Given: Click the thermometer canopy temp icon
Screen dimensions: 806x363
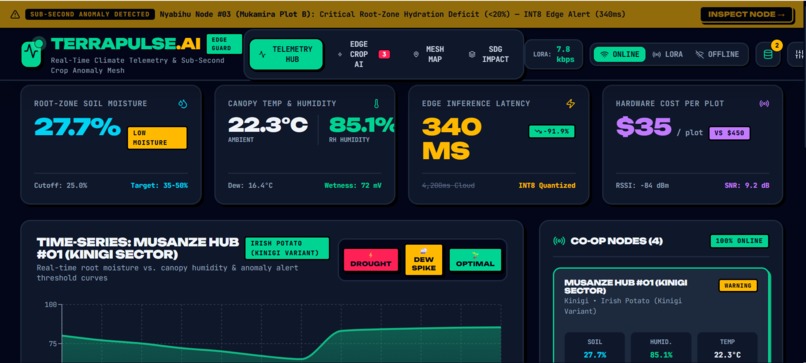Looking at the screenshot, I should 376,104.
